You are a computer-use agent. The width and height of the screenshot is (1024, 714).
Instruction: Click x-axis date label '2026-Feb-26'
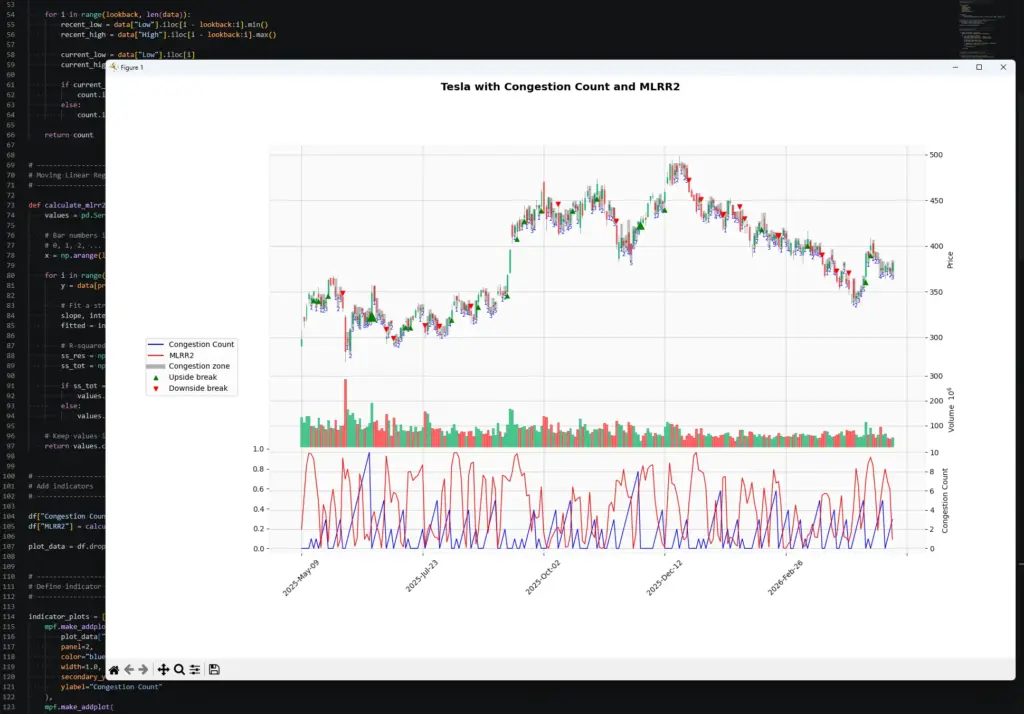click(786, 577)
